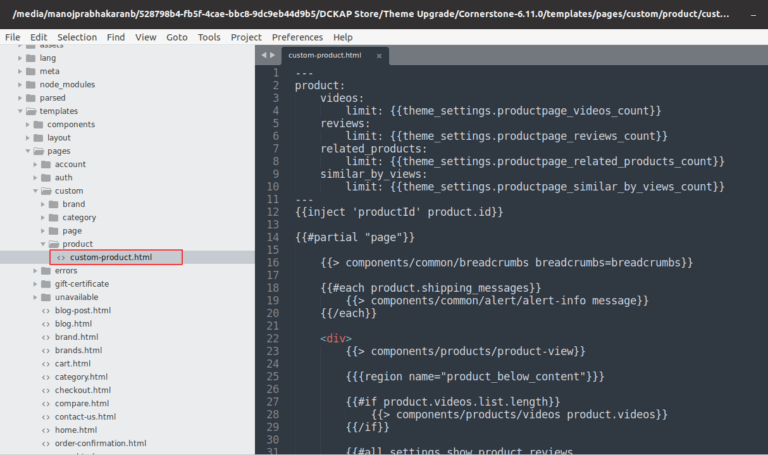Click the lang folder icon

(31, 58)
